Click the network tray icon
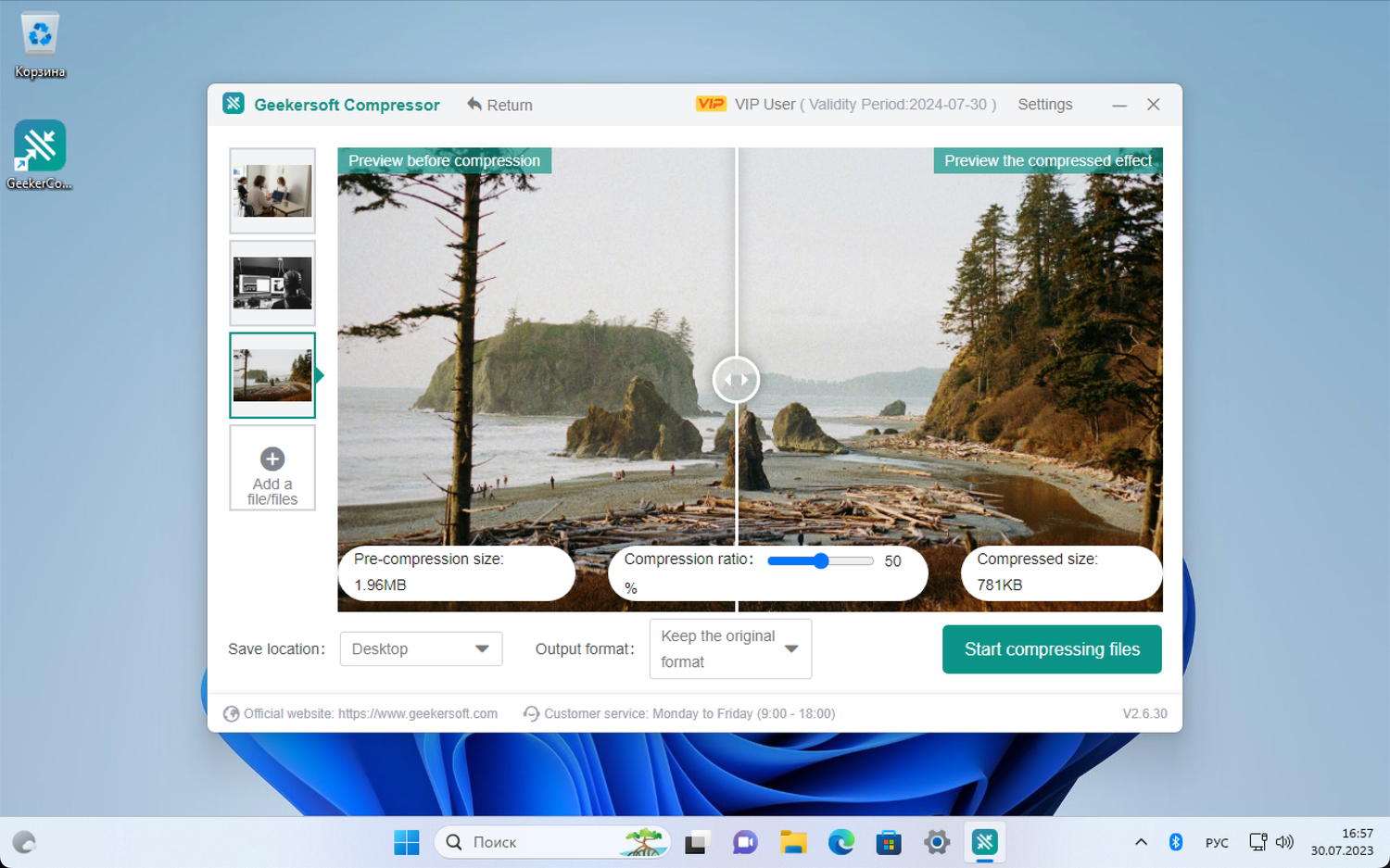Image resolution: width=1390 pixels, height=868 pixels. pyautogui.click(x=1257, y=842)
